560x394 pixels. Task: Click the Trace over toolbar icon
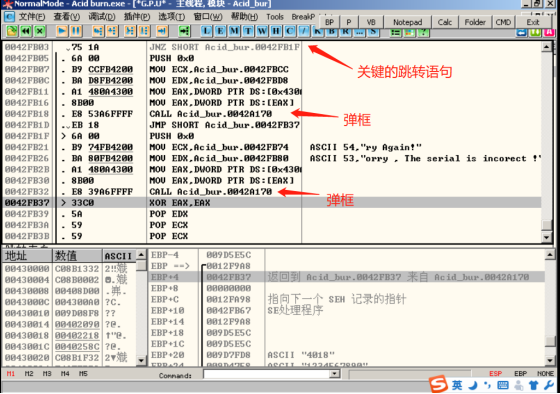pyautogui.click(x=144, y=31)
